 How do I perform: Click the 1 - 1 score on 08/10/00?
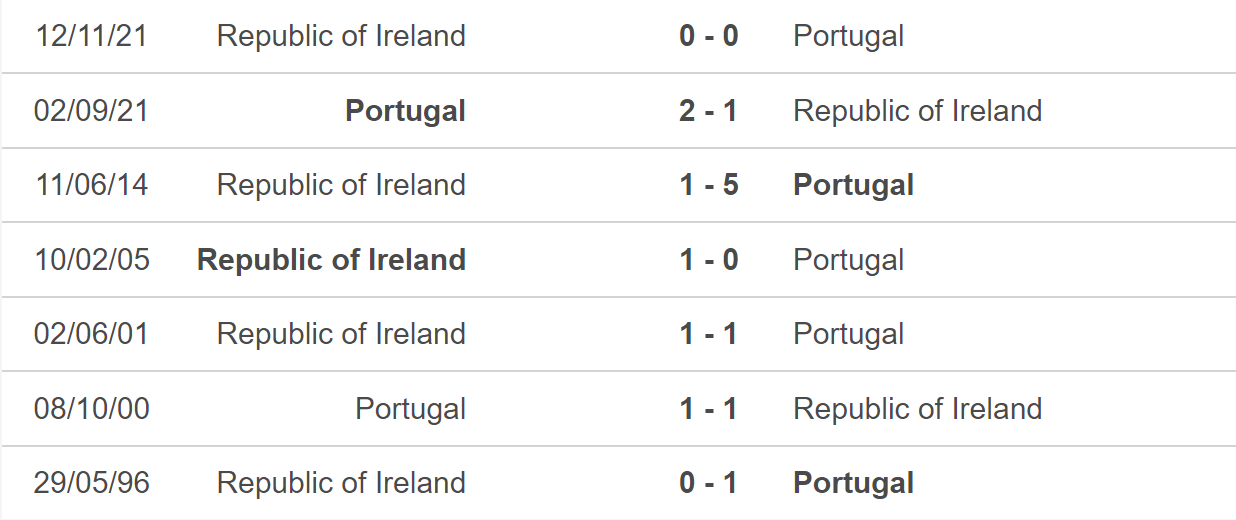708,409
